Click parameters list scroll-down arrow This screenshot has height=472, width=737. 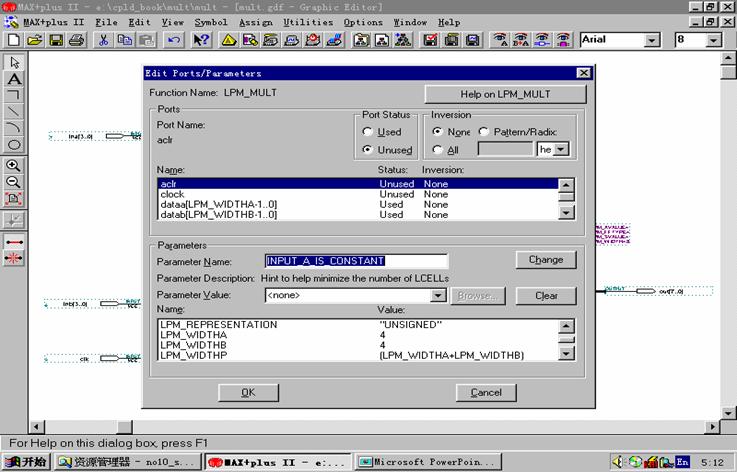(566, 354)
